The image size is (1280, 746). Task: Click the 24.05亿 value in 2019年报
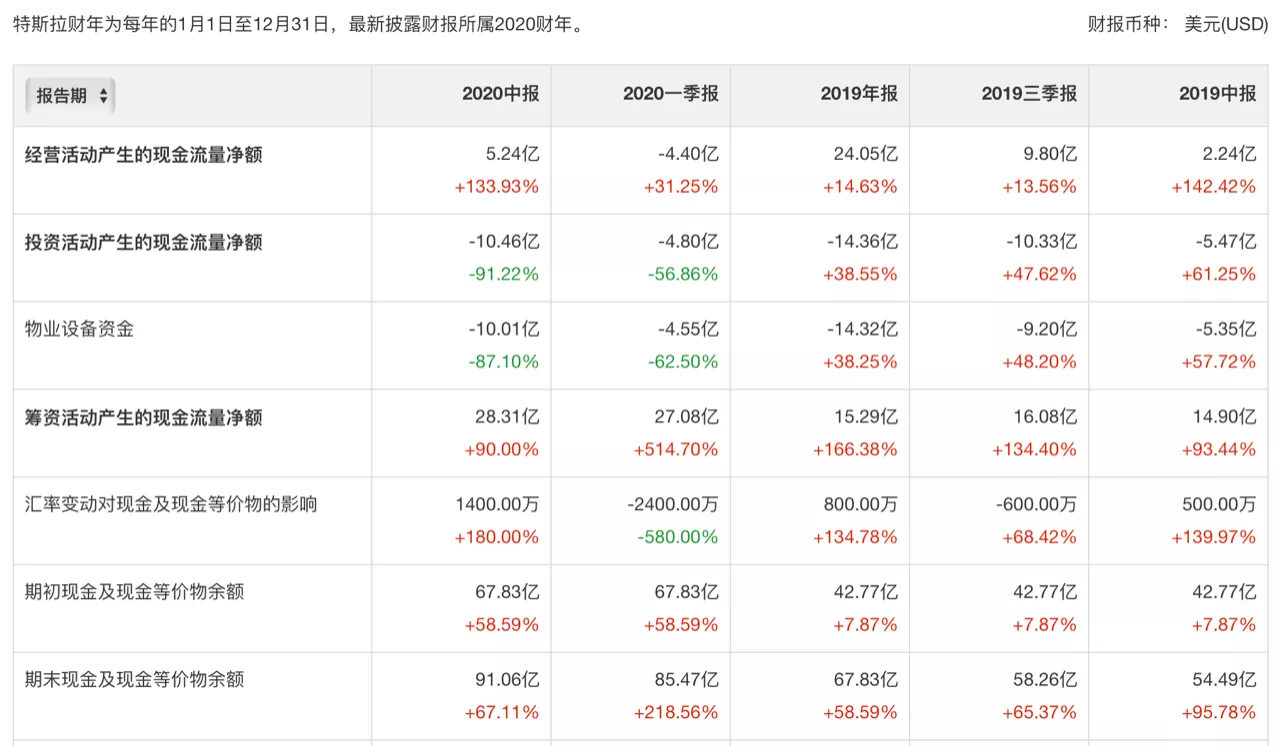click(866, 154)
